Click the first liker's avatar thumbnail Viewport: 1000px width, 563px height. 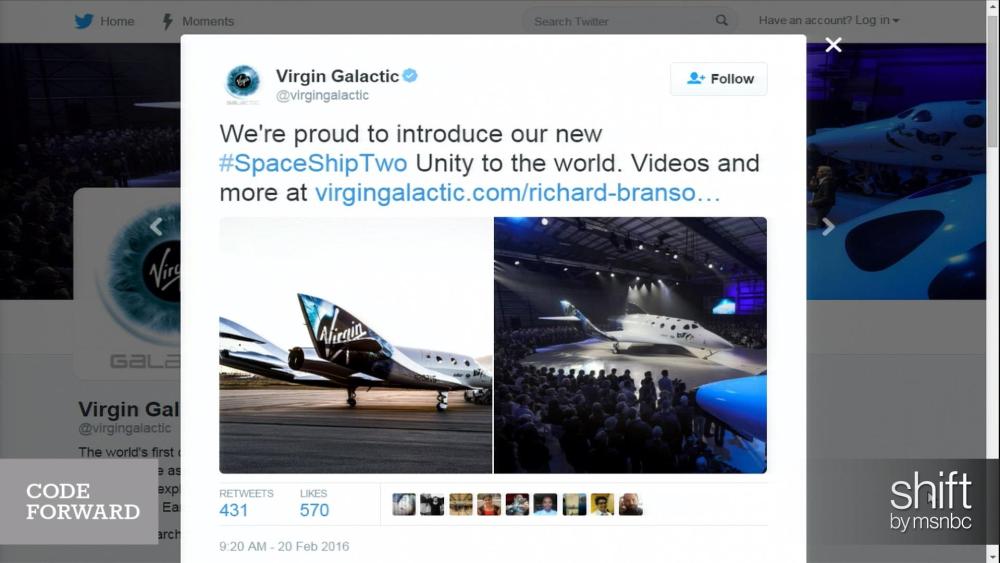pos(404,504)
